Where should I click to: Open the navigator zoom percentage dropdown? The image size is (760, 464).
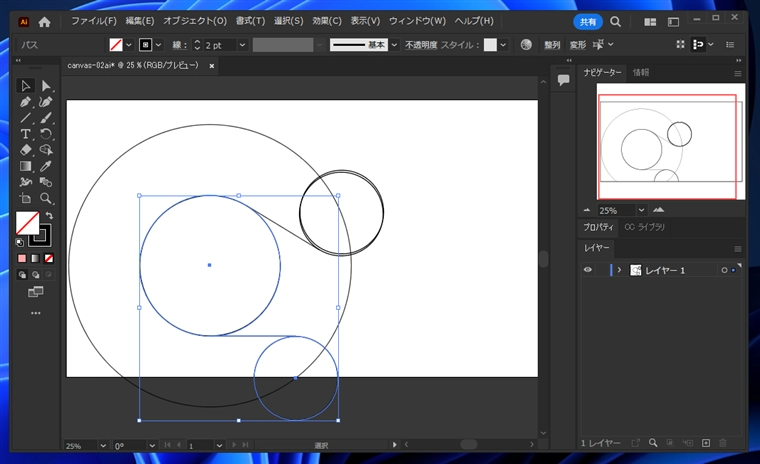tap(641, 210)
